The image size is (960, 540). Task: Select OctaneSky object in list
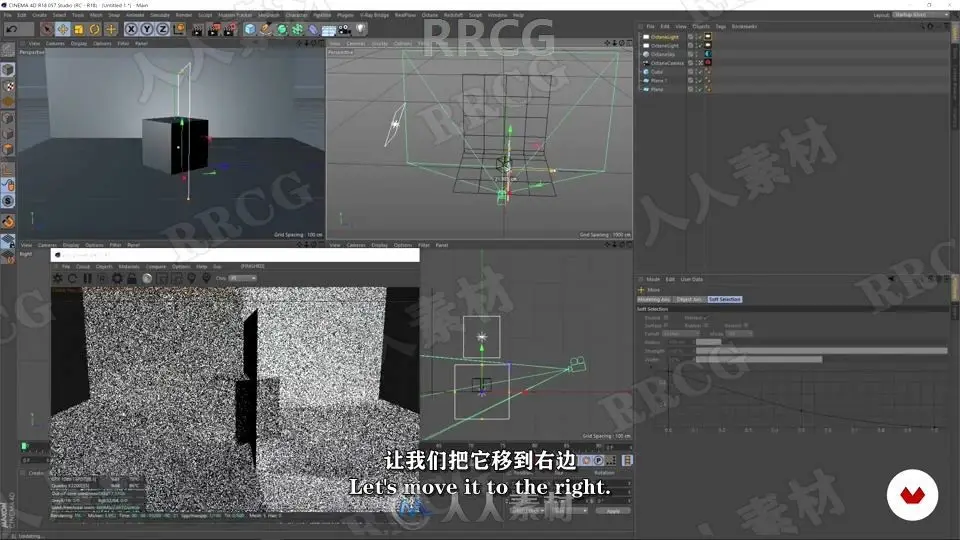(x=662, y=54)
